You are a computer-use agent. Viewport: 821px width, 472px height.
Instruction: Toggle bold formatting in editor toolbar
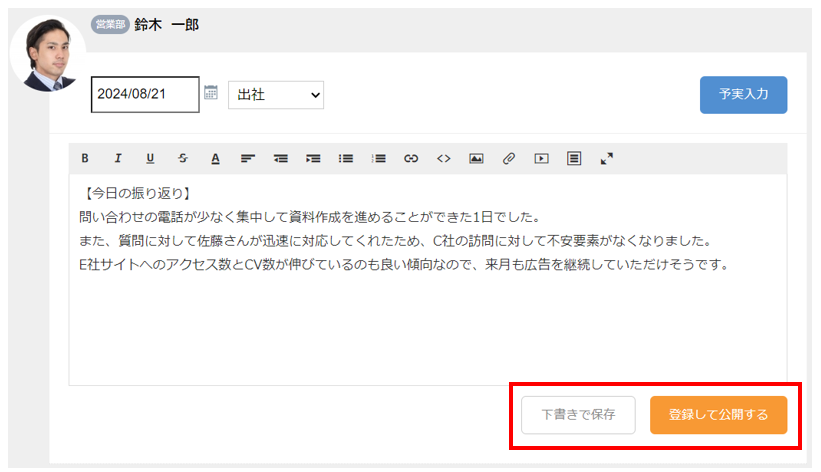(85, 158)
